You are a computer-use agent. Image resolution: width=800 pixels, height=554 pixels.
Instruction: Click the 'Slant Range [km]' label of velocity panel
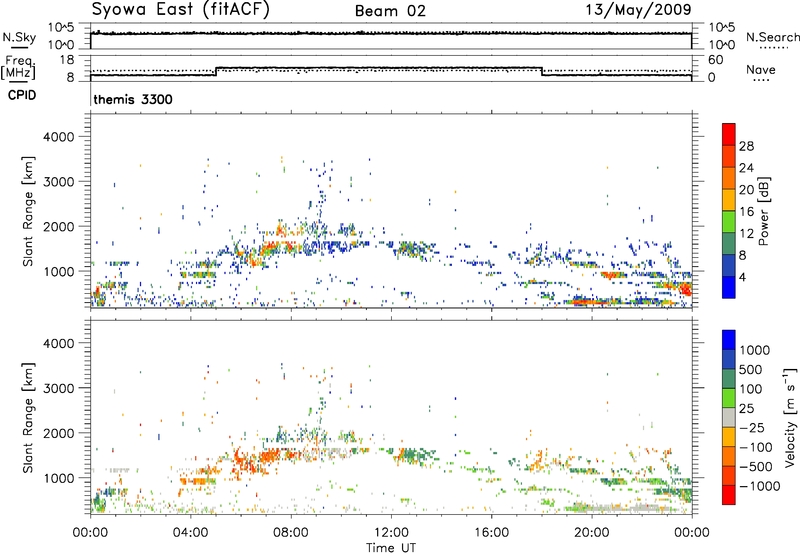tap(29, 418)
